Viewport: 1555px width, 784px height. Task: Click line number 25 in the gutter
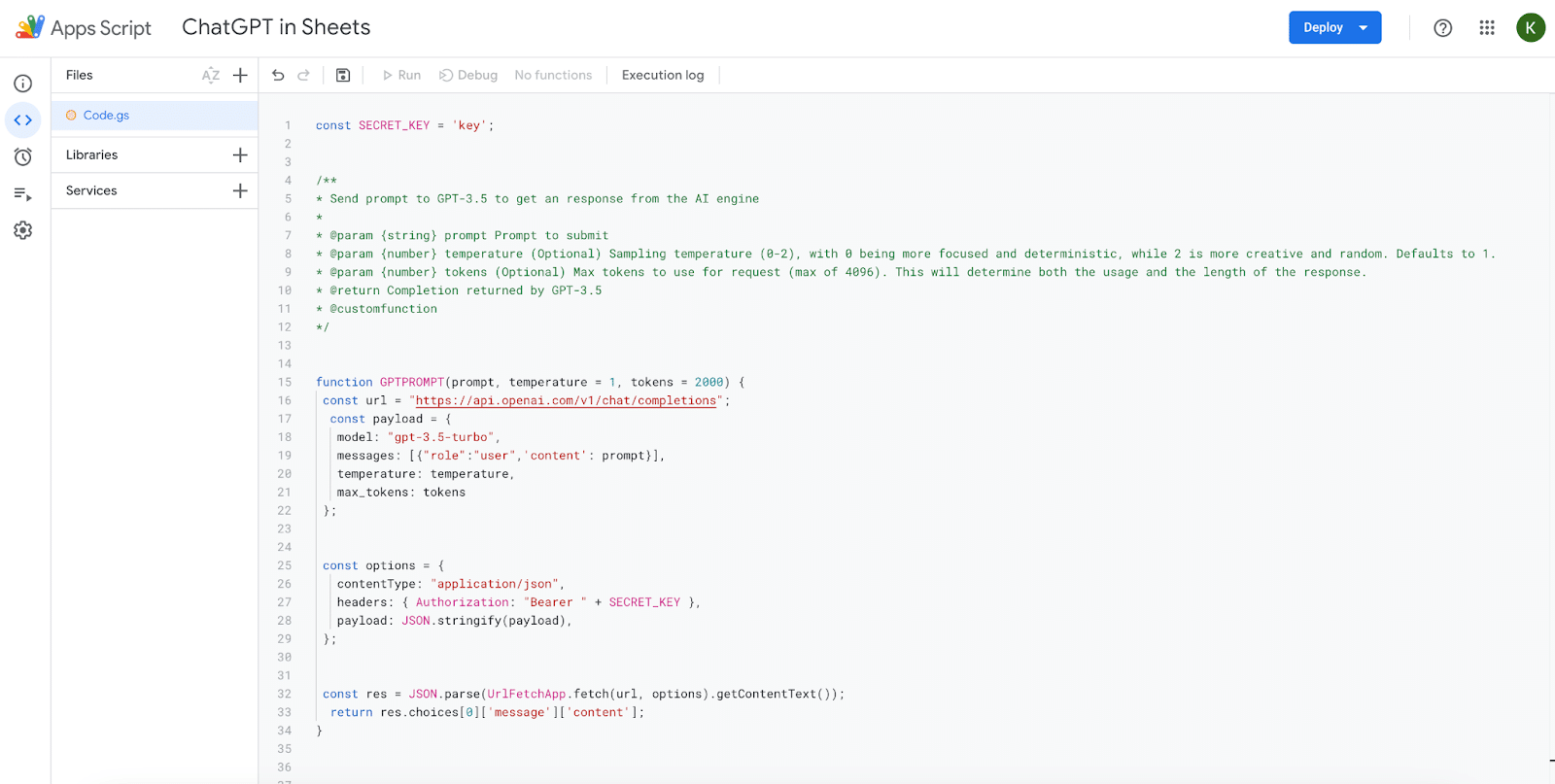[285, 565]
